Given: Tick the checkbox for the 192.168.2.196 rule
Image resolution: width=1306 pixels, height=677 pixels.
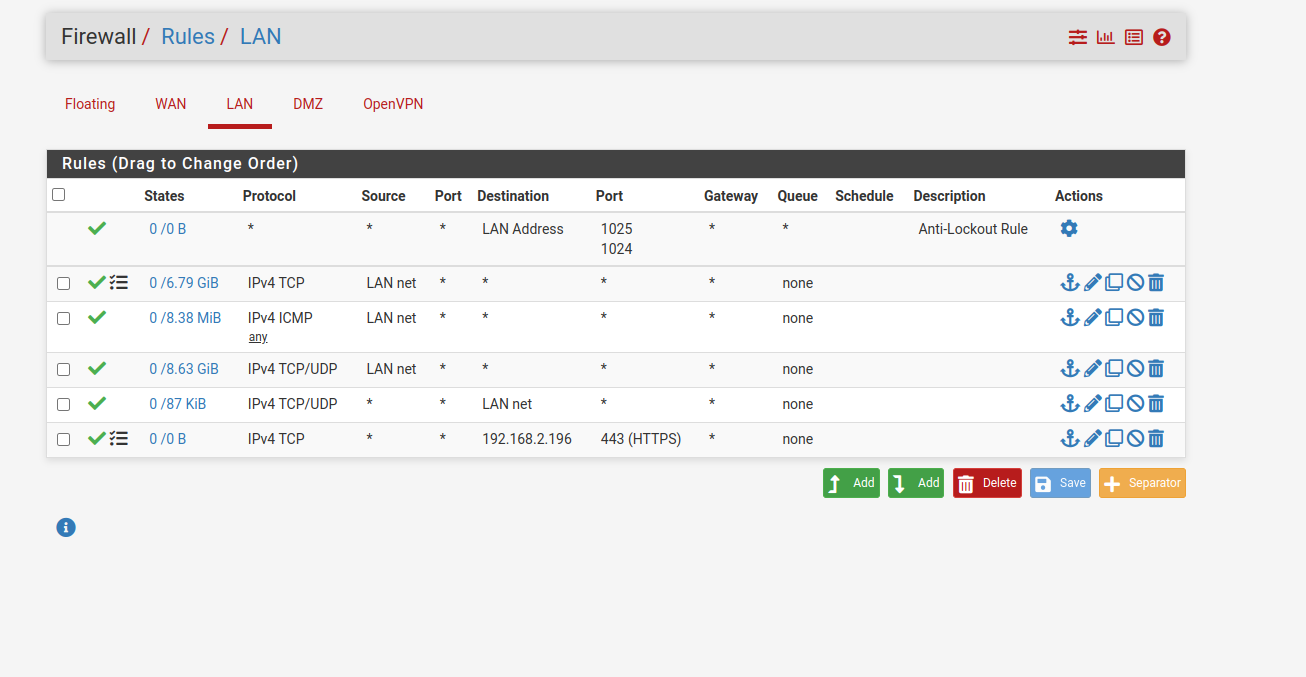Looking at the screenshot, I should point(64,440).
